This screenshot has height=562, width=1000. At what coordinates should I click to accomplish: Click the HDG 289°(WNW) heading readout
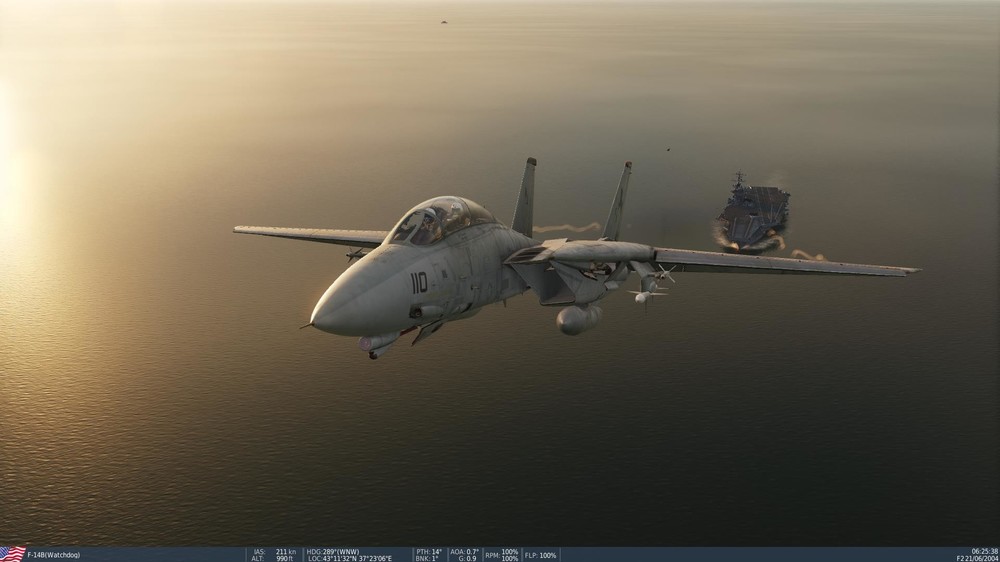tap(332, 552)
